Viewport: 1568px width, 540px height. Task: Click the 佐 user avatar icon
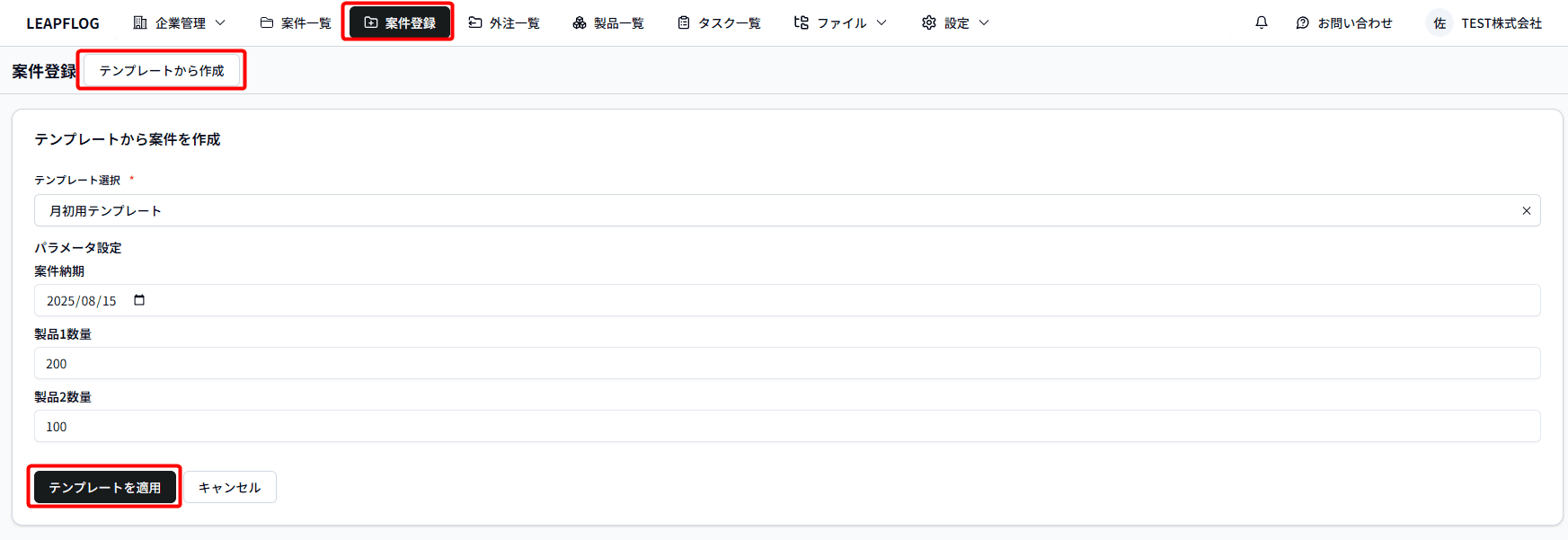click(1440, 23)
